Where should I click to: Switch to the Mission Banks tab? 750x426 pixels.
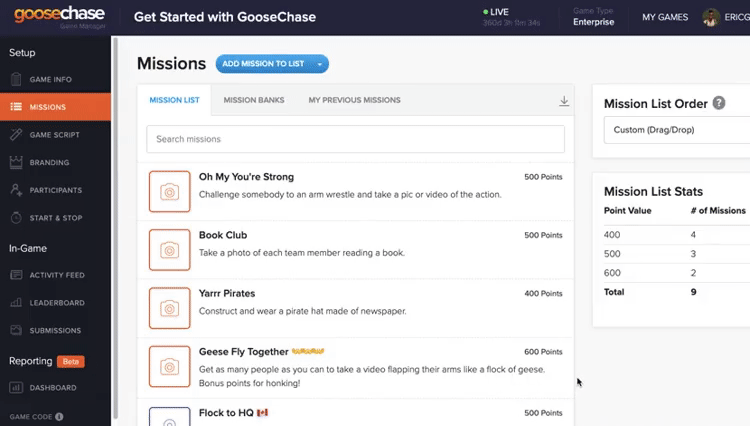(254, 100)
